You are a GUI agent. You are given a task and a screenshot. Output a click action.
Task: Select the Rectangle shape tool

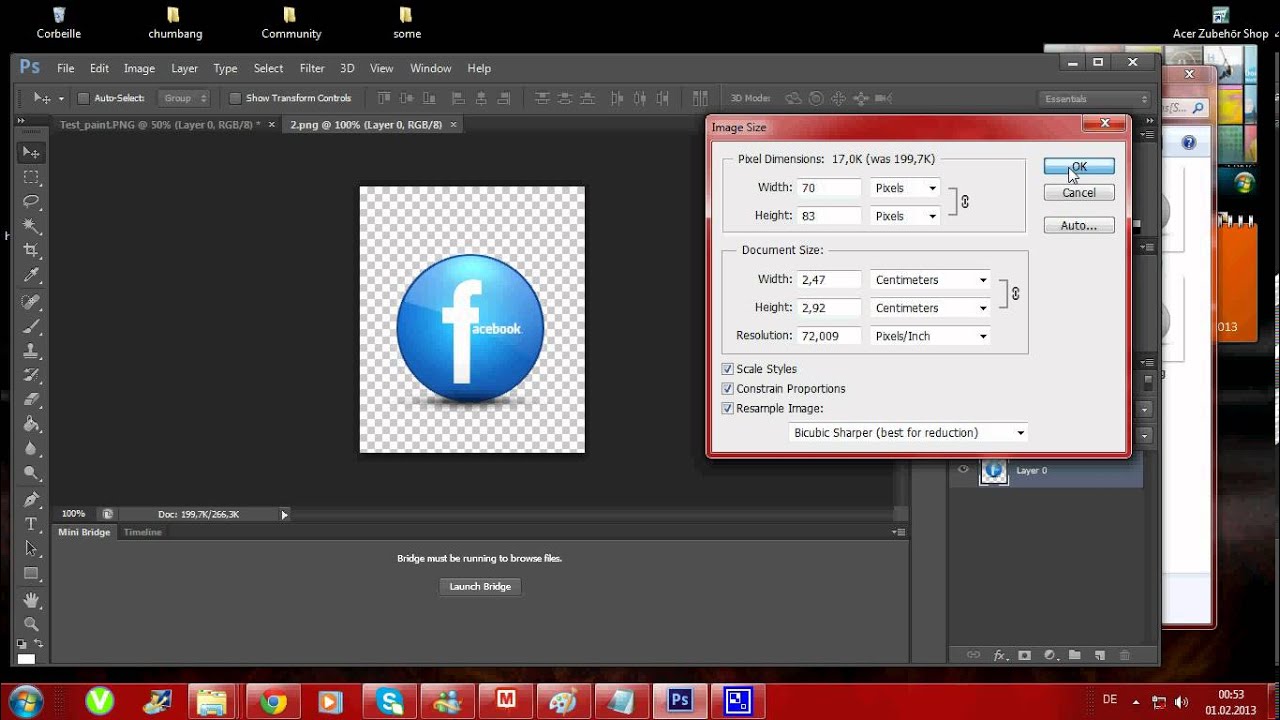[31, 574]
